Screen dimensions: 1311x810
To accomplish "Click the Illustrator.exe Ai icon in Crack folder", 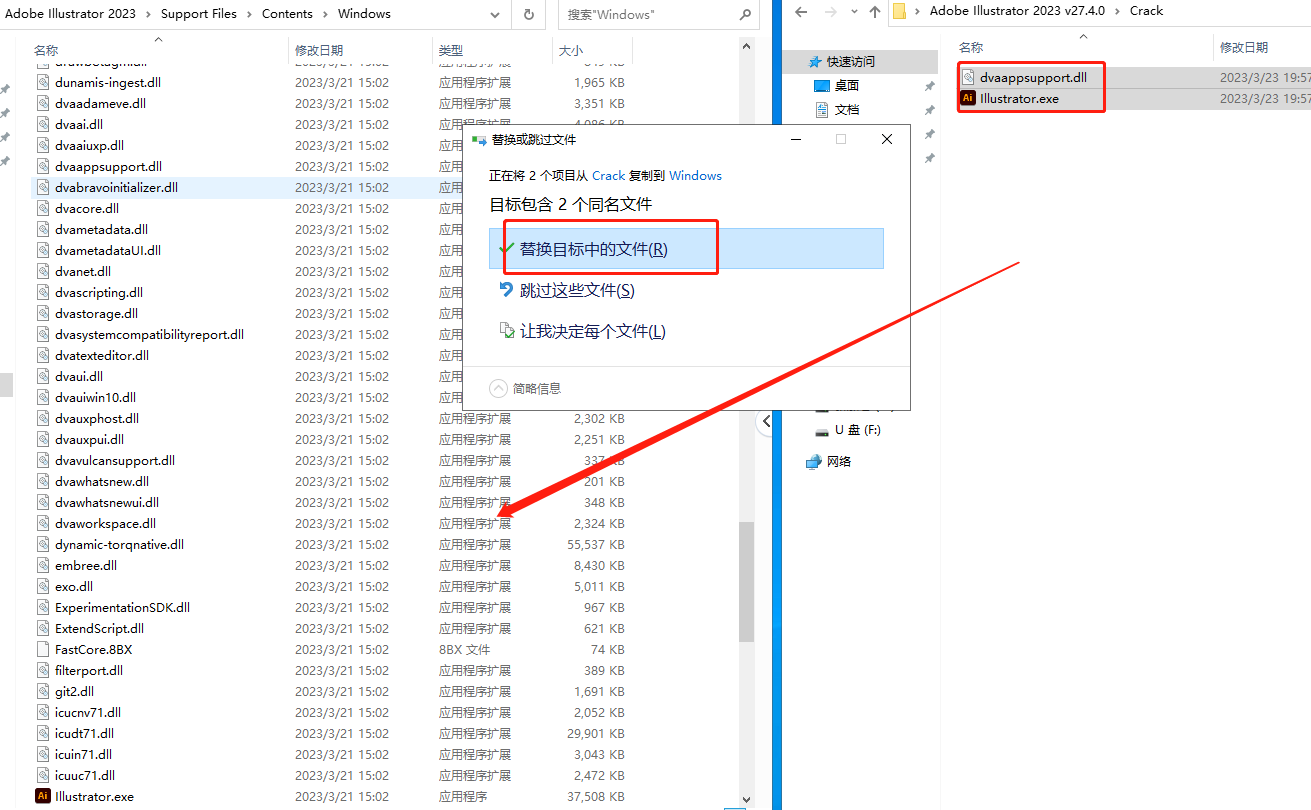I will (x=967, y=98).
